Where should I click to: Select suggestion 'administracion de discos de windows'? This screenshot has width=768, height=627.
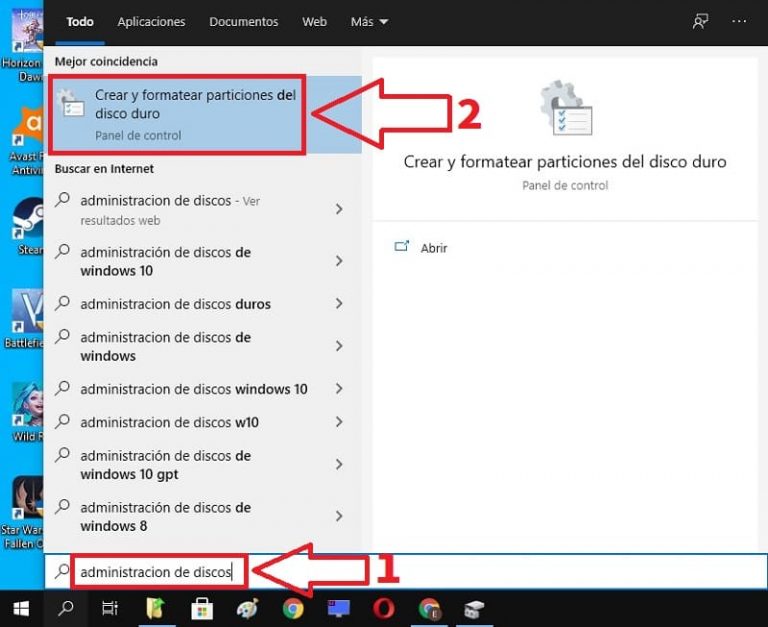166,346
